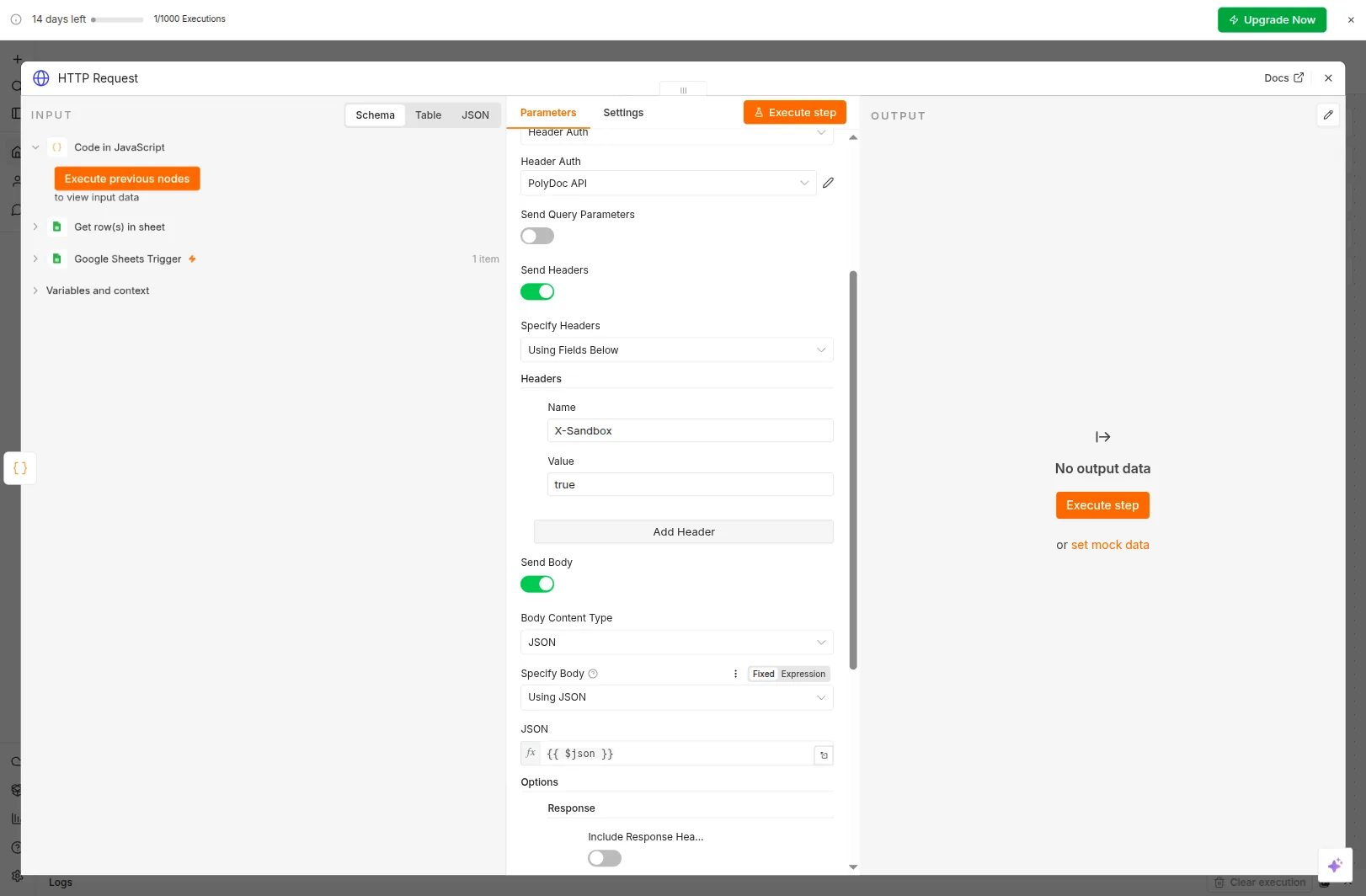Turn off the Send Body switch
The image size is (1366, 896).
coord(537,584)
